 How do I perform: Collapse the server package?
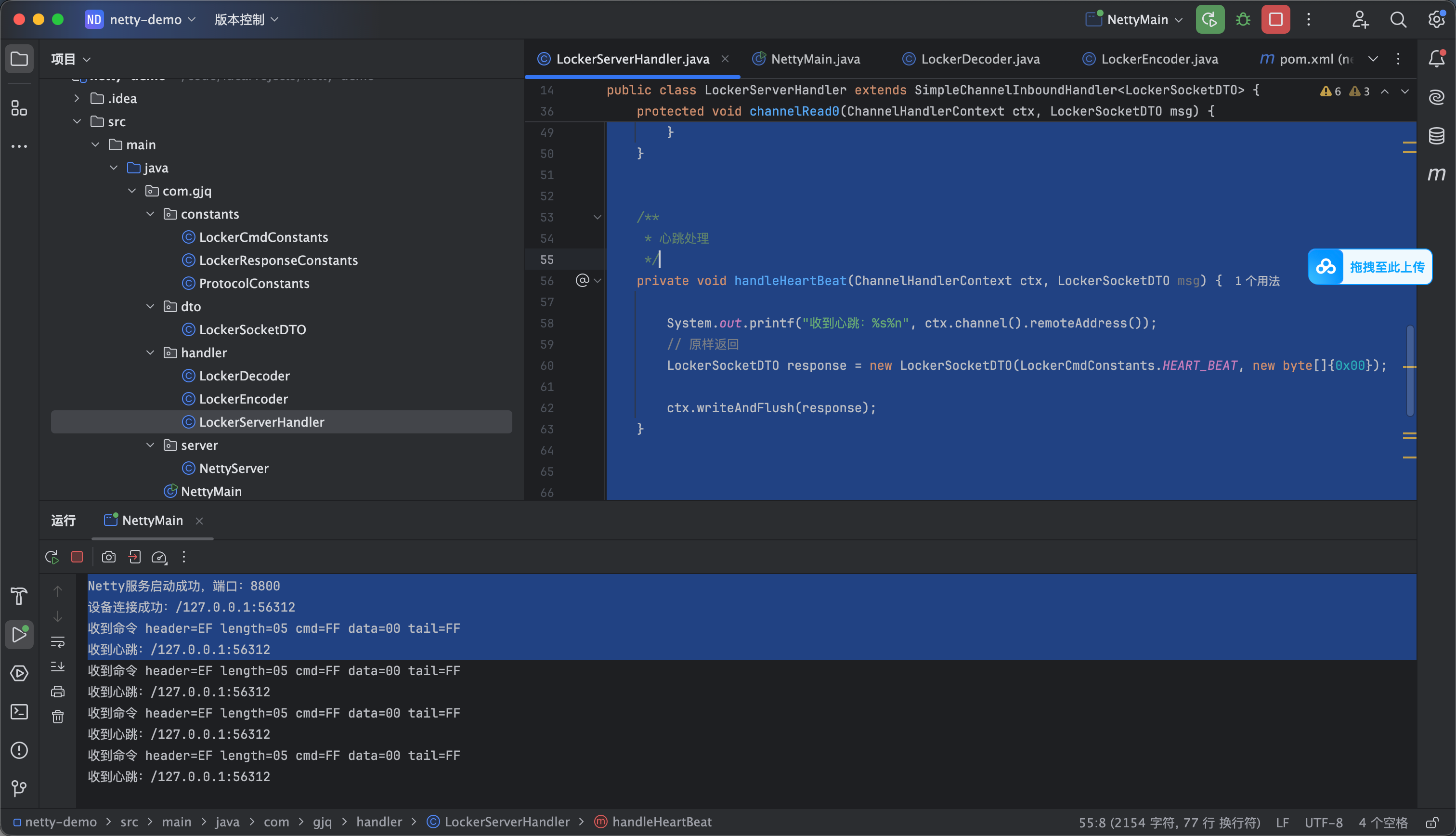(x=150, y=445)
